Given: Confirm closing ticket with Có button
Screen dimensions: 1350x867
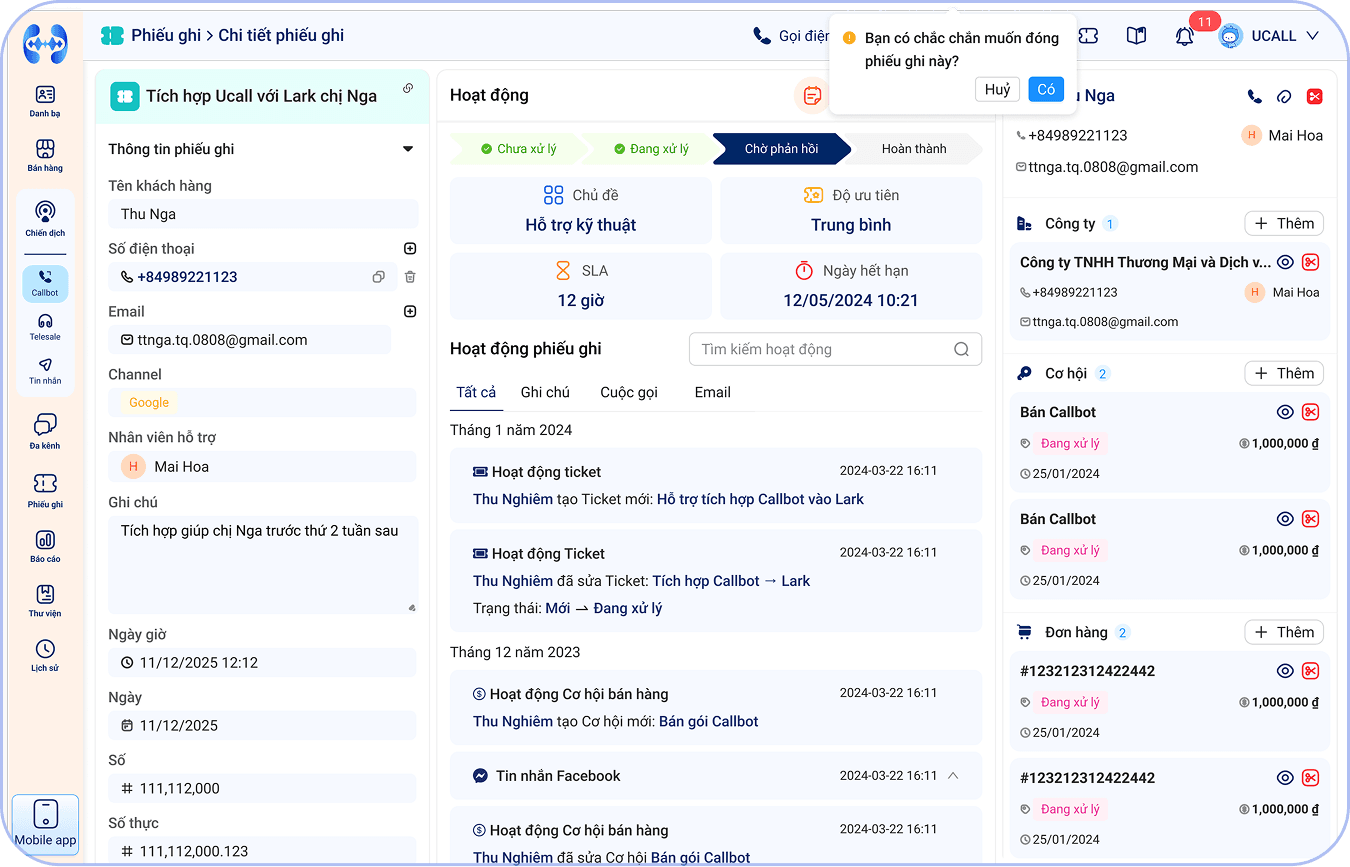Looking at the screenshot, I should pyautogui.click(x=1046, y=89).
